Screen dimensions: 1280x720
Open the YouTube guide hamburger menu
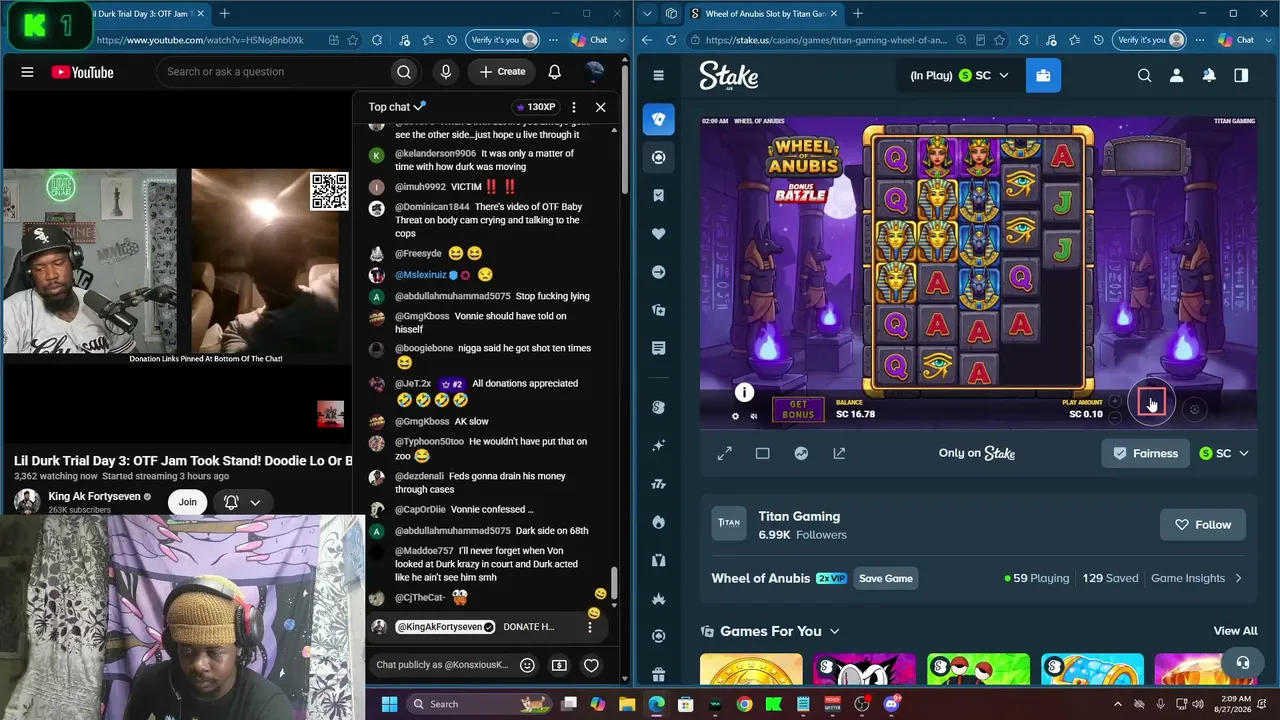[x=27, y=72]
